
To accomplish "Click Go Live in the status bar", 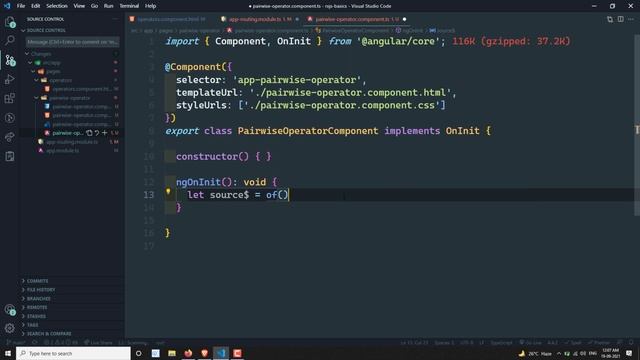I will (x=531, y=342).
